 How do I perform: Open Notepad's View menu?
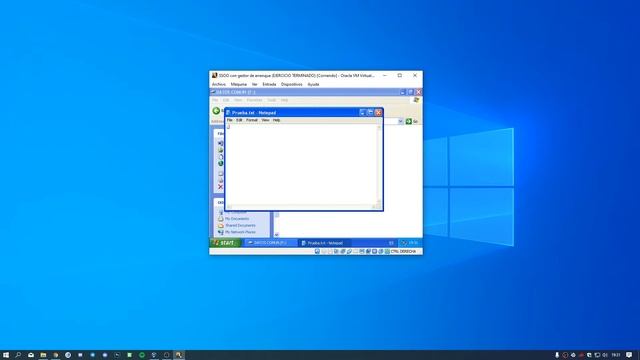265,120
